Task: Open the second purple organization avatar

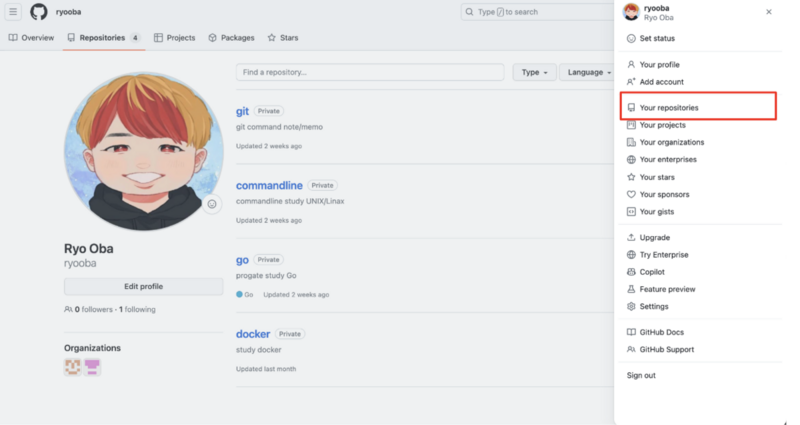Action: click(x=92, y=367)
